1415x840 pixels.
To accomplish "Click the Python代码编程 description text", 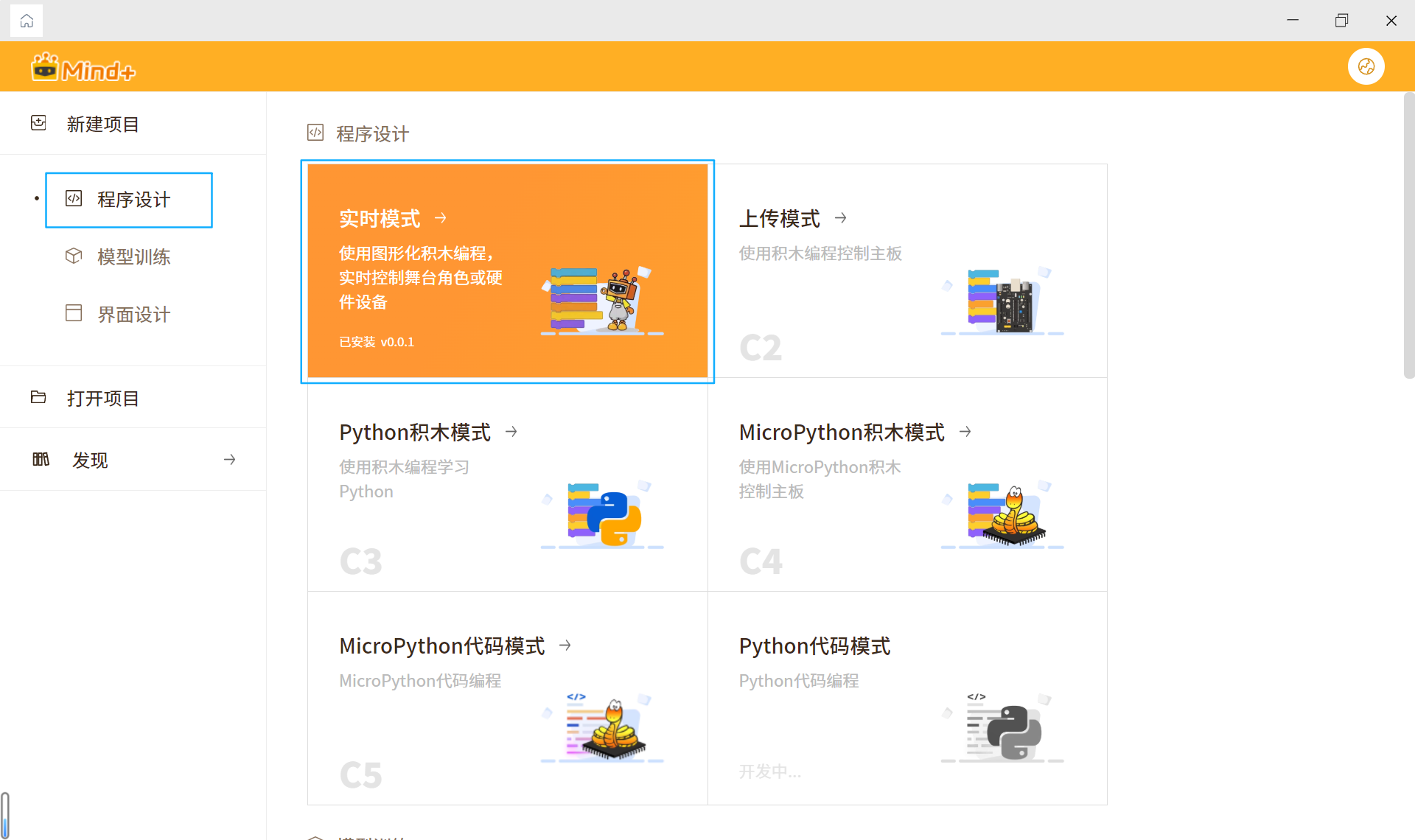I will 799,681.
